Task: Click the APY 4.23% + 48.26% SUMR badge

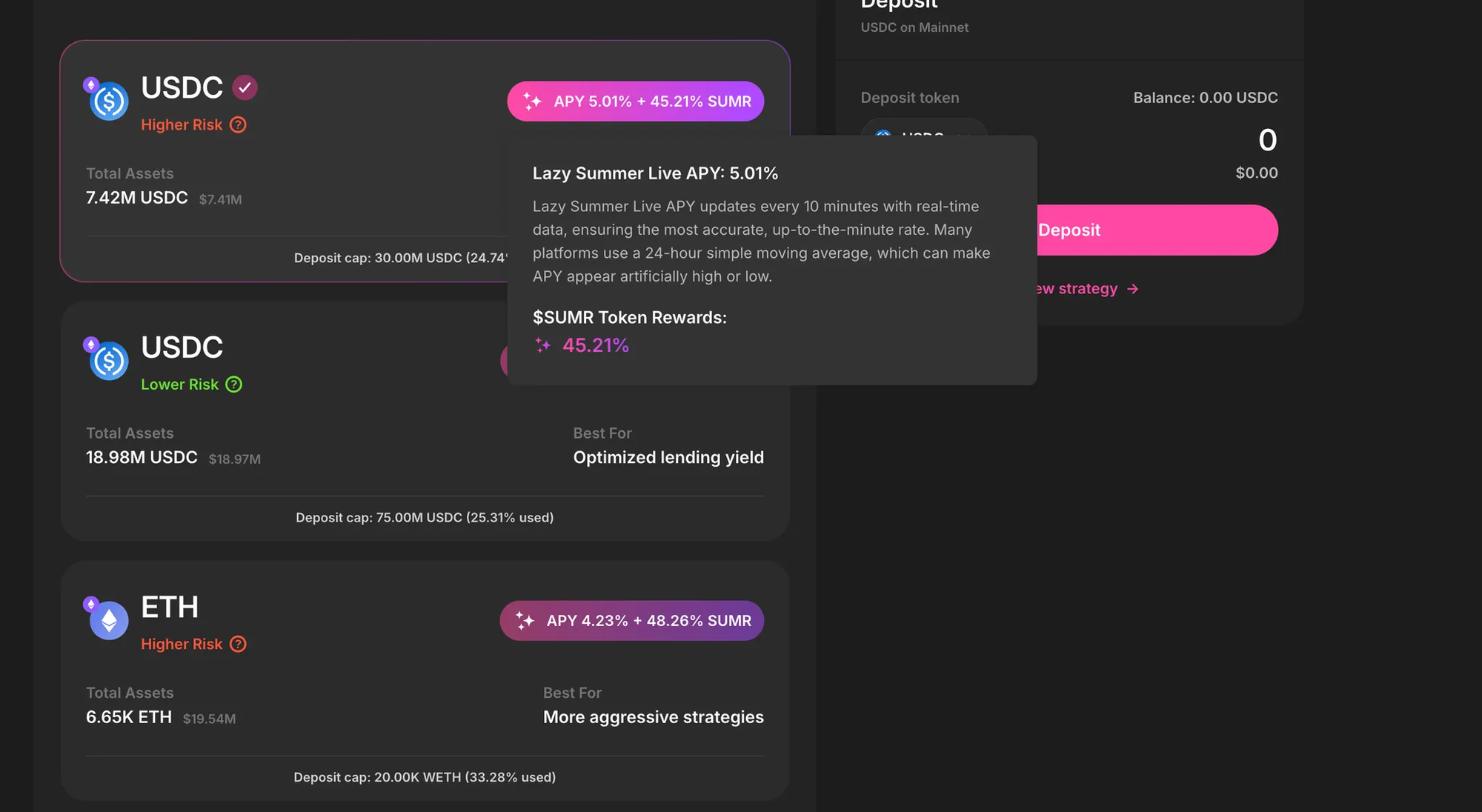Action: (631, 621)
